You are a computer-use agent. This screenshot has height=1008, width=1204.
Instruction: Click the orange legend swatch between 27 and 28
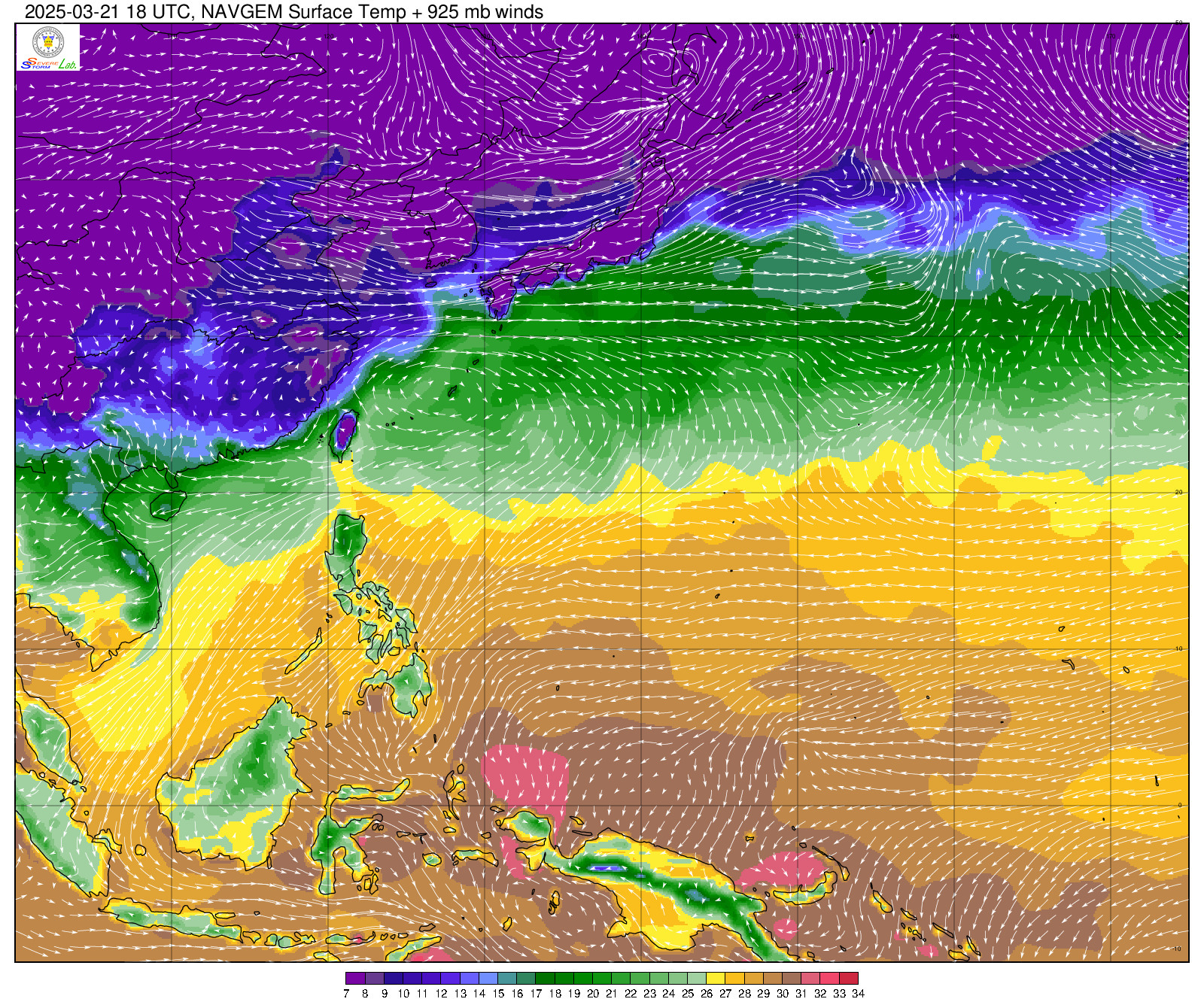[734, 979]
